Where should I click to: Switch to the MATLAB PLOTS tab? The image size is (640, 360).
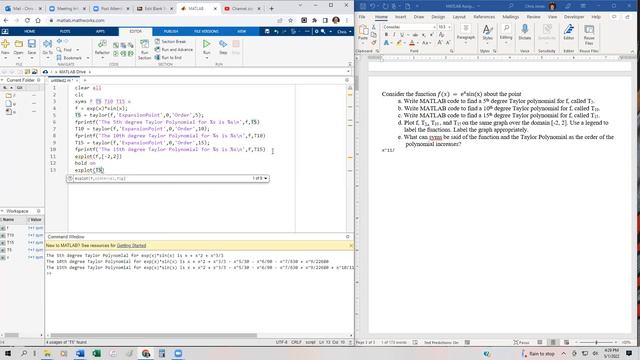pyautogui.click(x=65, y=31)
